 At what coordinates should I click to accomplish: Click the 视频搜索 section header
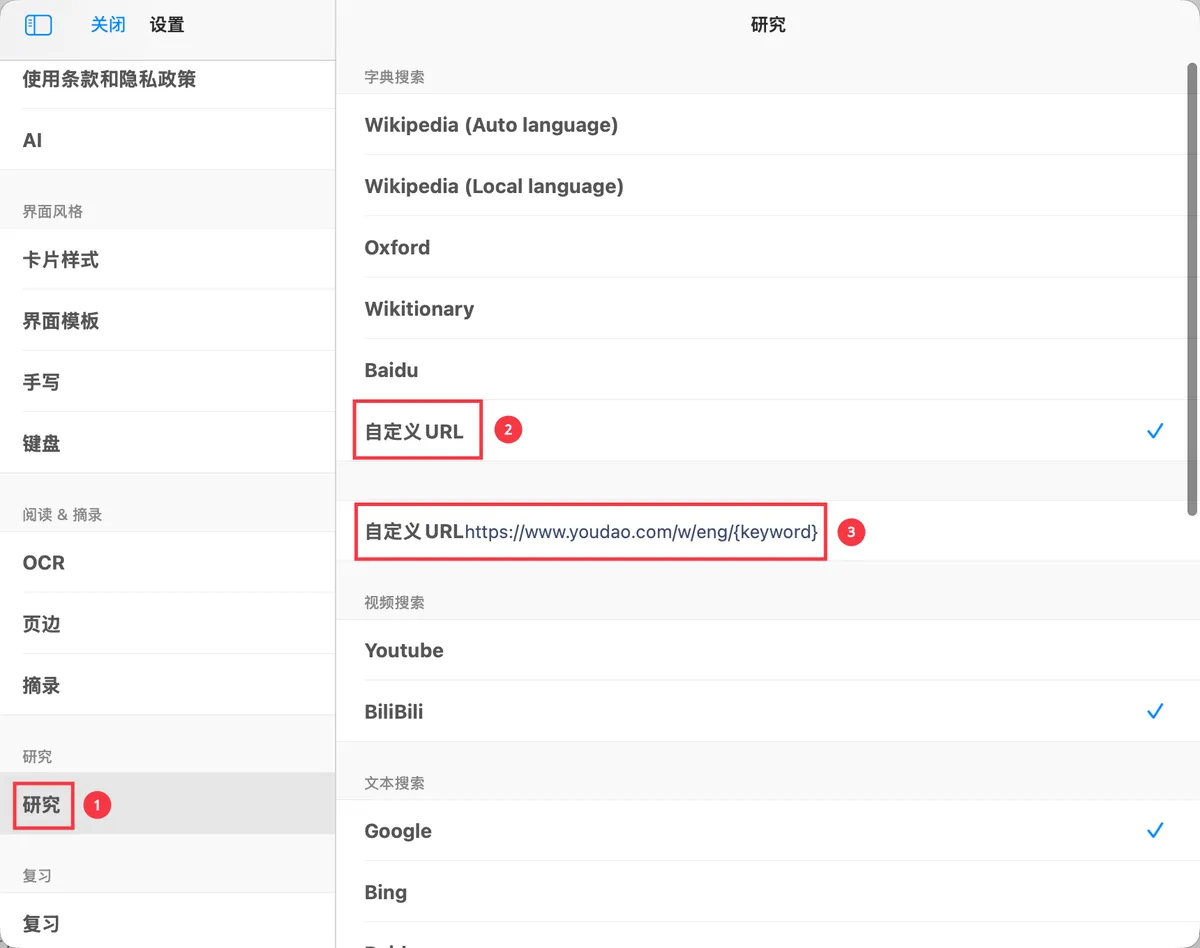[x=395, y=602]
